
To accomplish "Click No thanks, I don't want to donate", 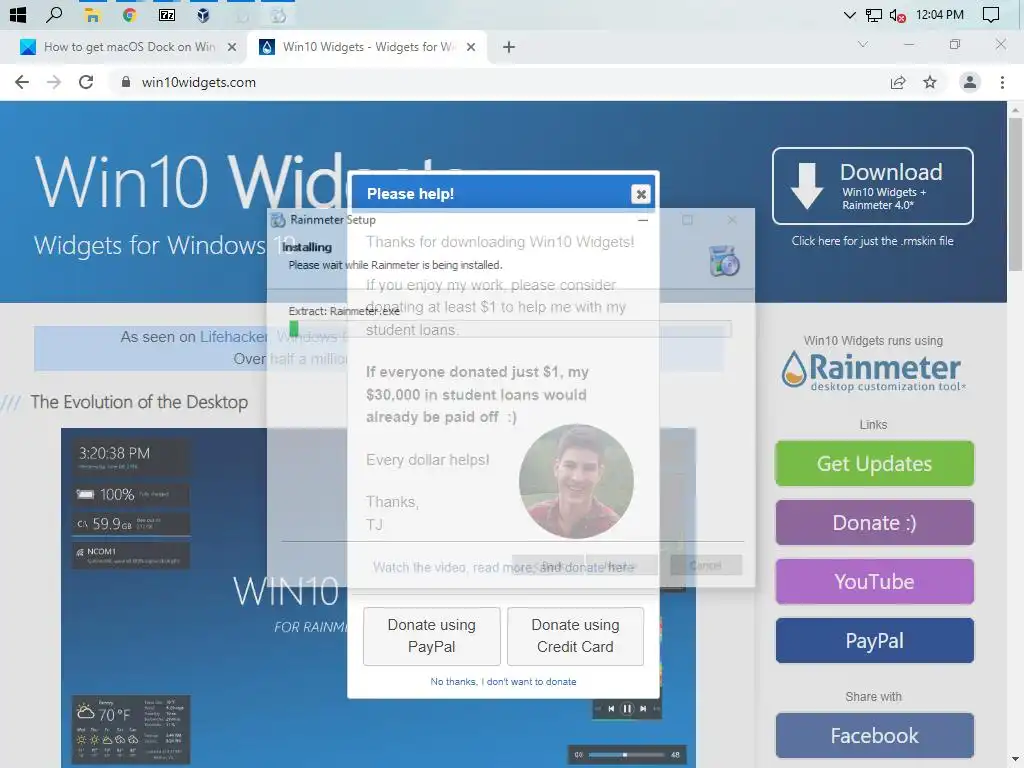I will point(503,681).
